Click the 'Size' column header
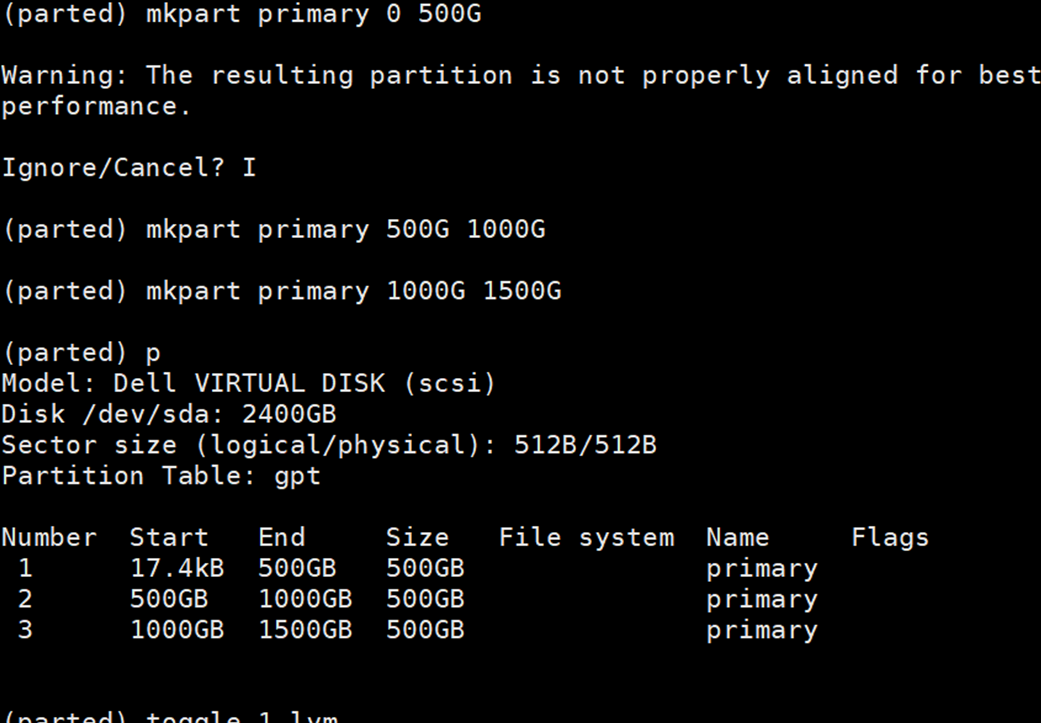Image resolution: width=1041 pixels, height=723 pixels. (417, 537)
